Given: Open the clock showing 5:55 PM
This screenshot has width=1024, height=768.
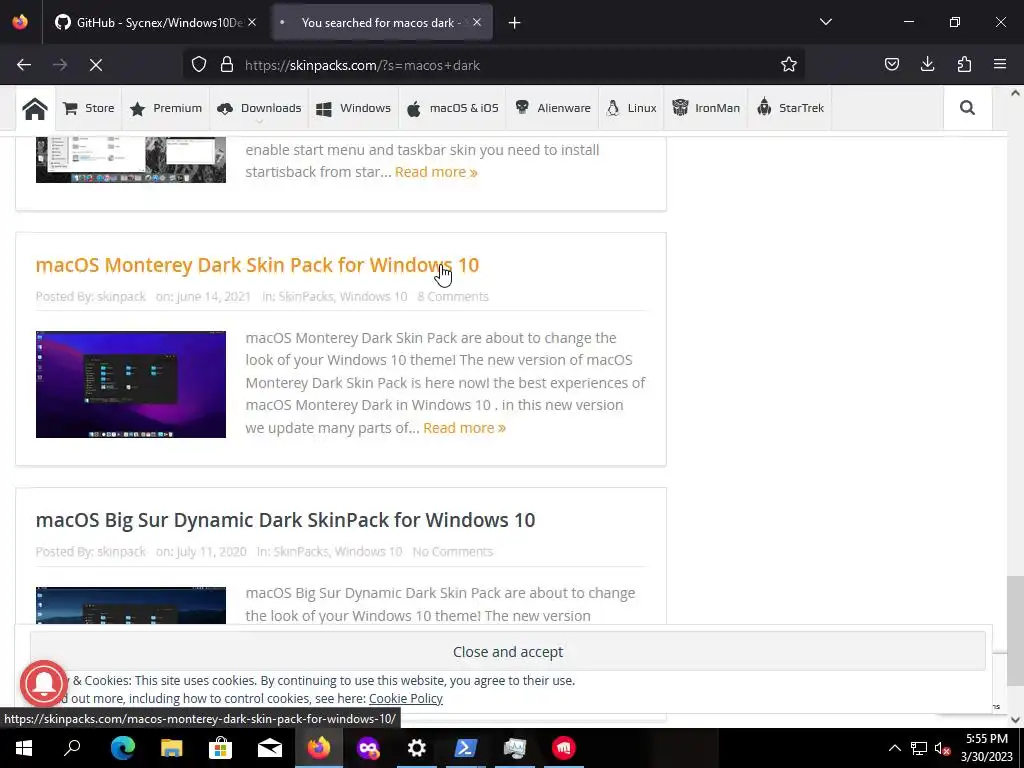Looking at the screenshot, I should (x=986, y=748).
